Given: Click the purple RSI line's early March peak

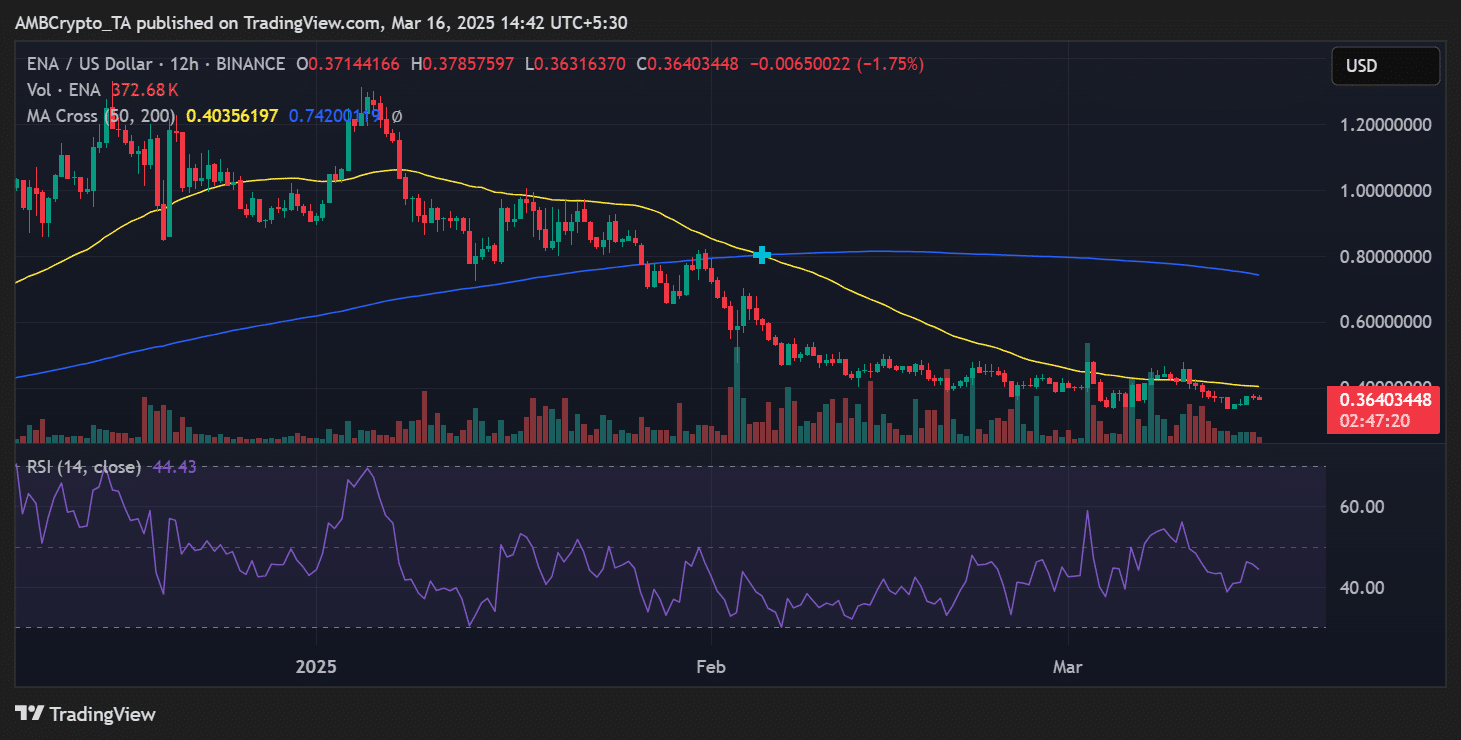Looking at the screenshot, I should point(1087,512).
